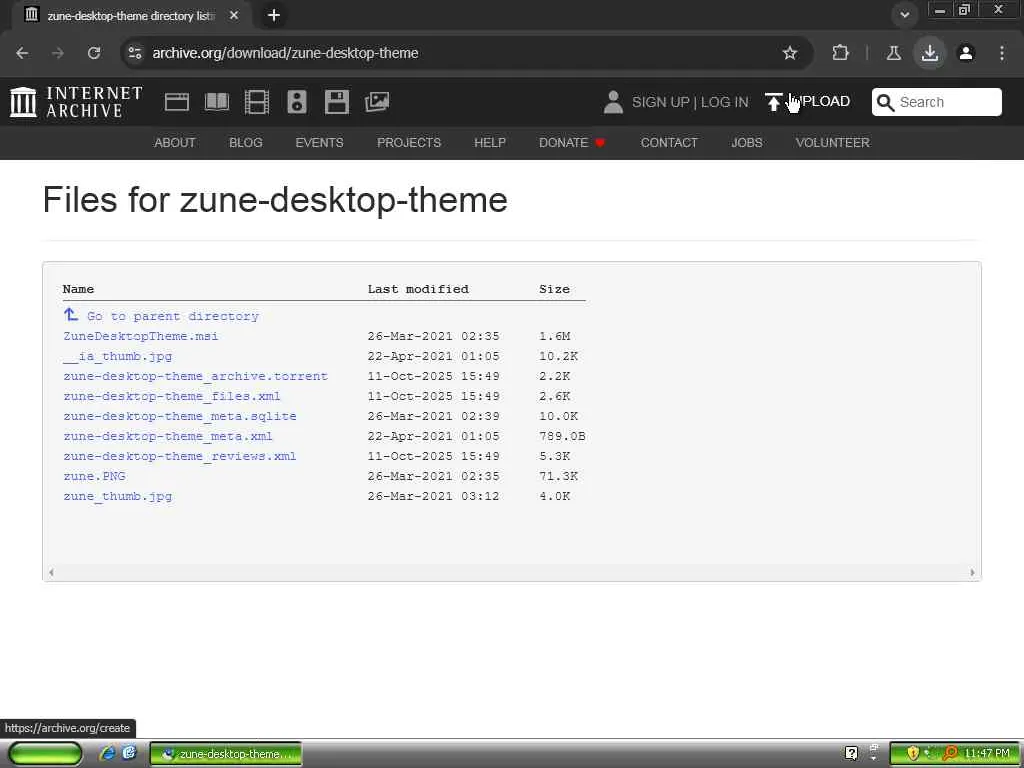Open the Audio speaker icon

pos(296,102)
